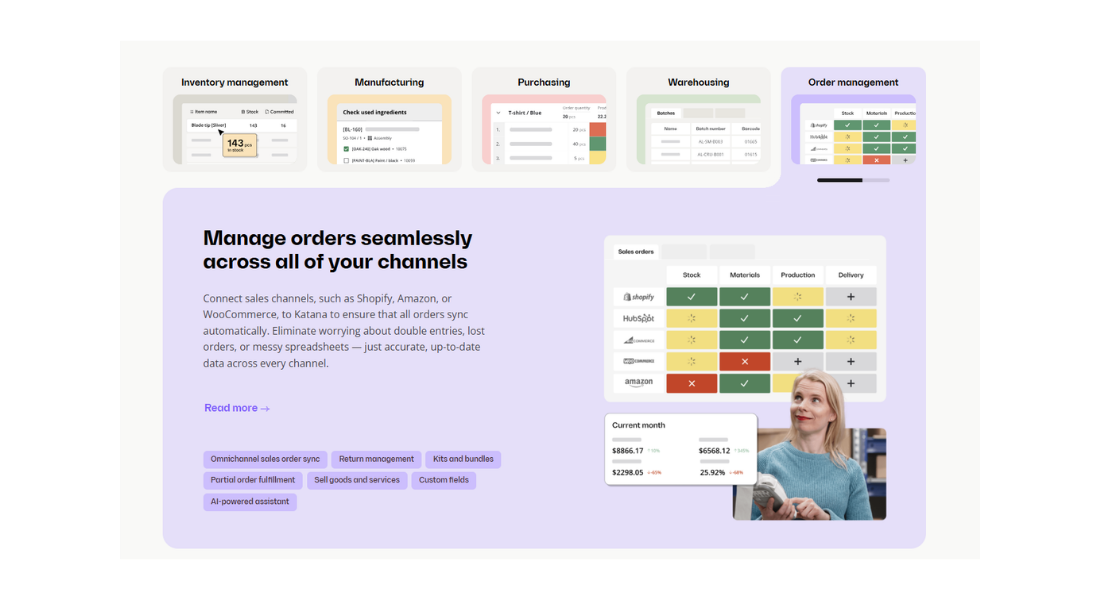The image size is (1100, 600).
Task: Click the Shopify logo in sales orders
Action: coord(638,297)
